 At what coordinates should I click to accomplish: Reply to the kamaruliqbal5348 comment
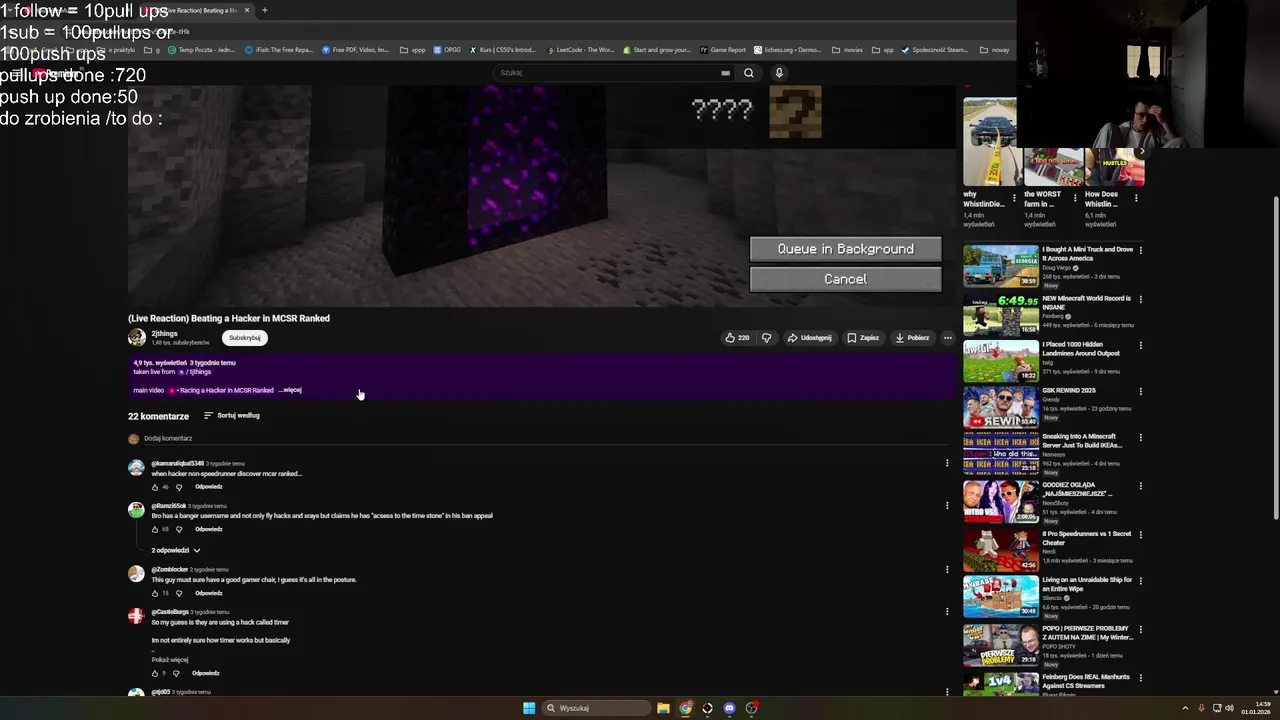[x=208, y=487]
